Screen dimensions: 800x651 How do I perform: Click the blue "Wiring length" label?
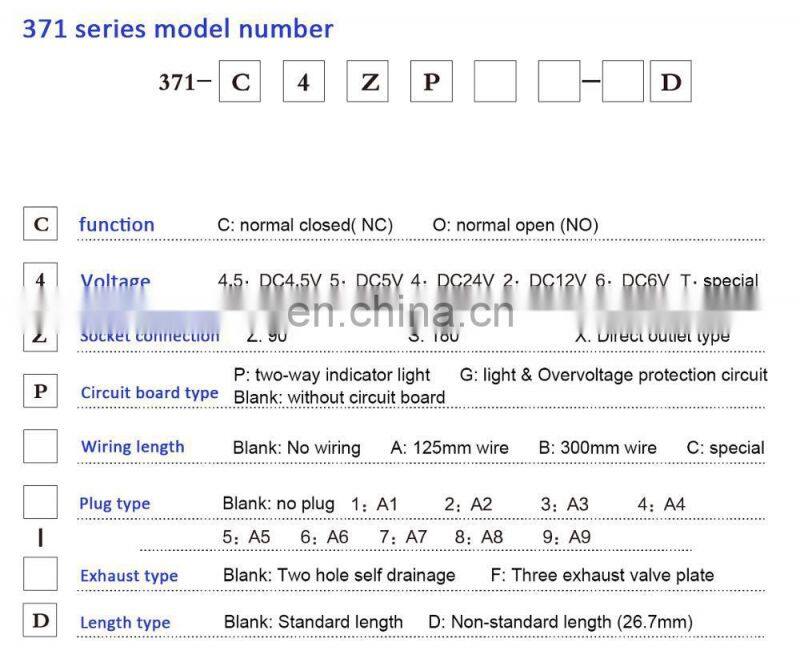[133, 447]
